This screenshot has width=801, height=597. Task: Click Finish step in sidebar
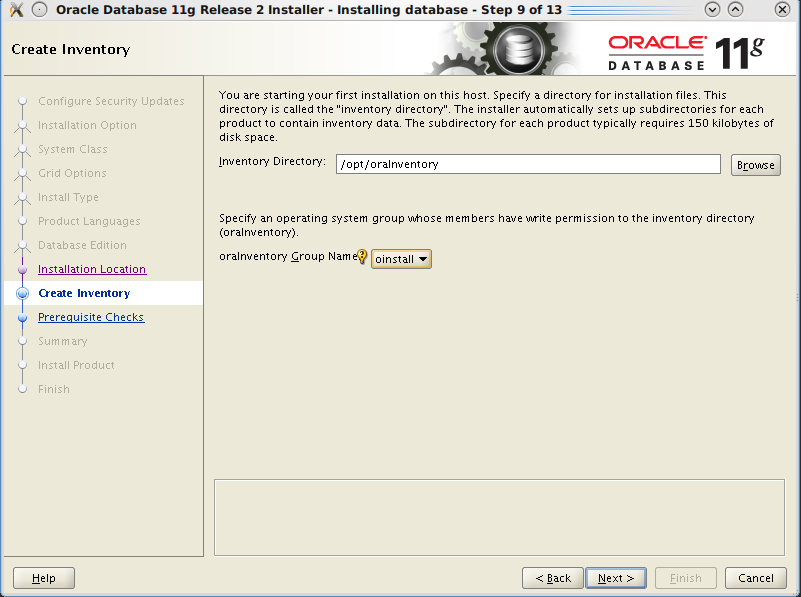pos(54,389)
